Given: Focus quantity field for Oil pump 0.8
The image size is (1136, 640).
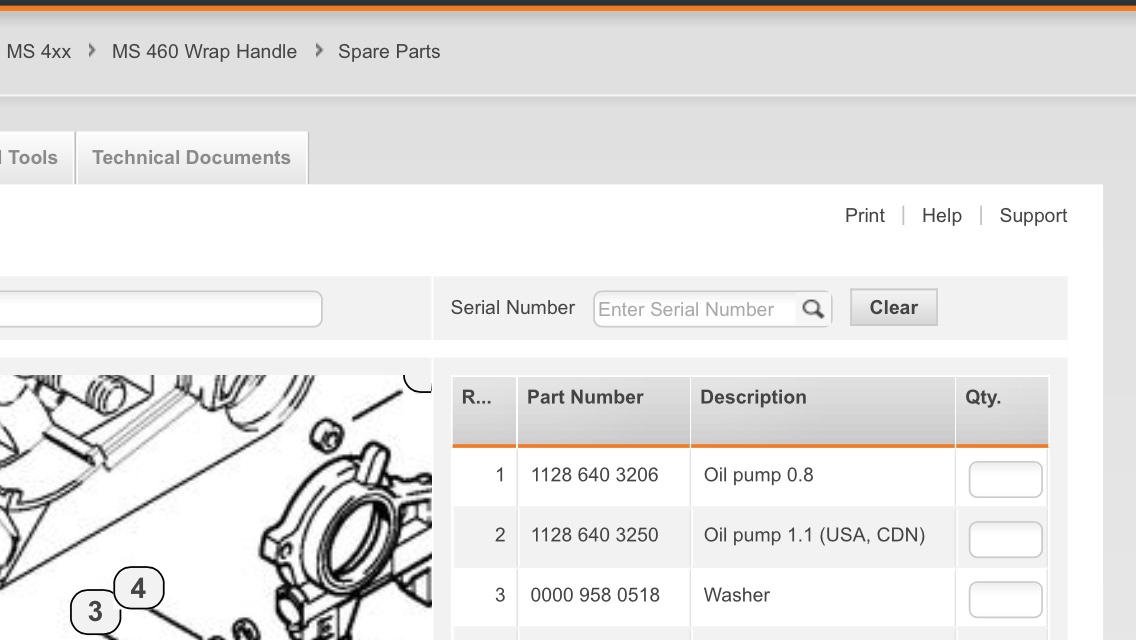Looking at the screenshot, I should [1006, 480].
